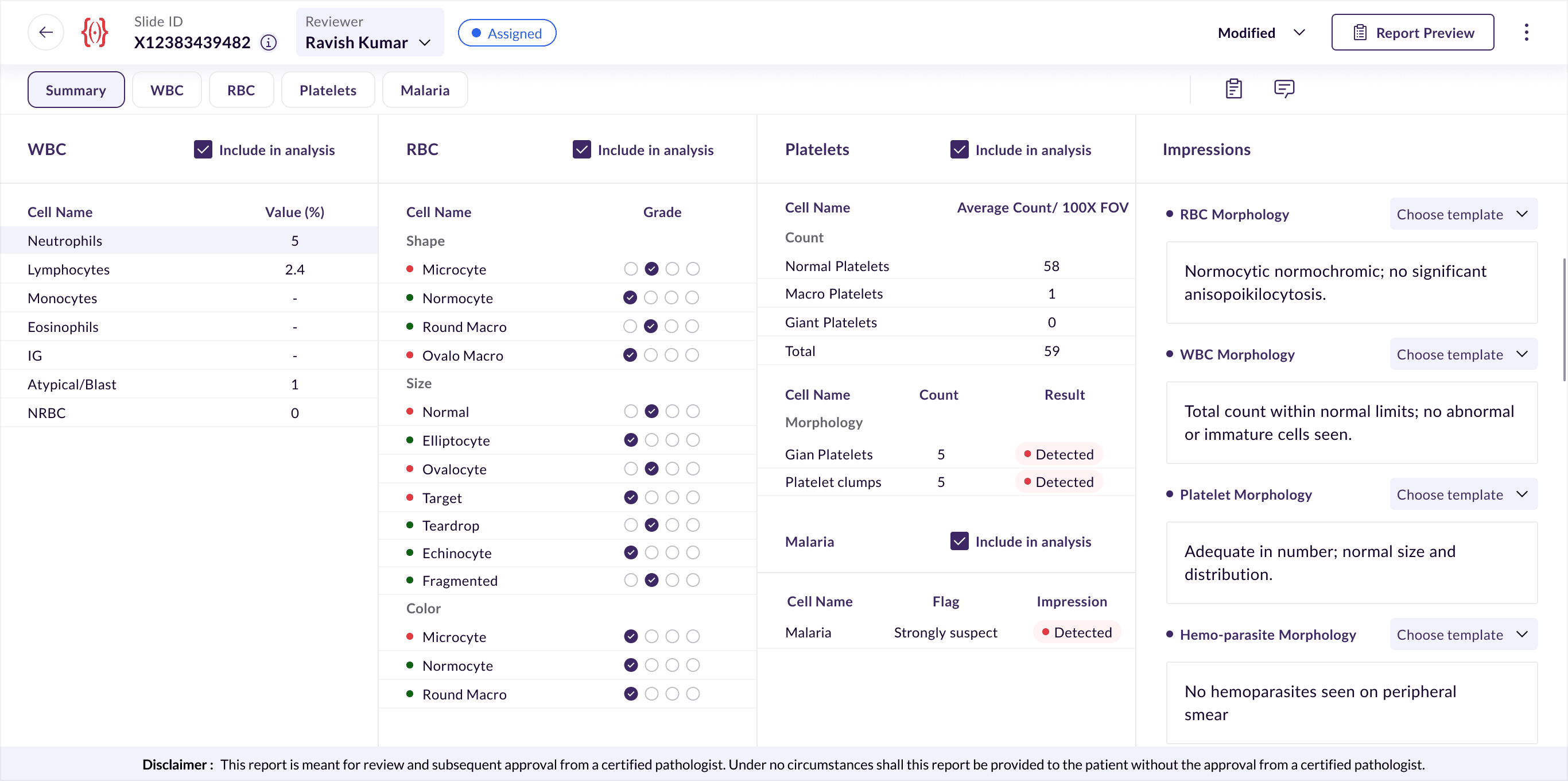The height and width of the screenshot is (781, 1568).
Task: Open RBC Morphology Choose template dropdown
Action: pyautogui.click(x=1463, y=214)
